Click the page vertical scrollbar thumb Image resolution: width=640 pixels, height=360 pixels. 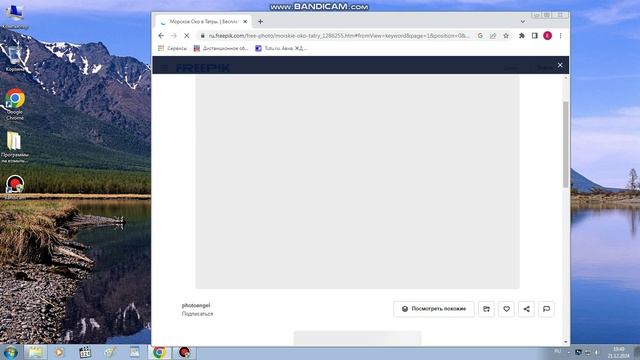coord(566,145)
